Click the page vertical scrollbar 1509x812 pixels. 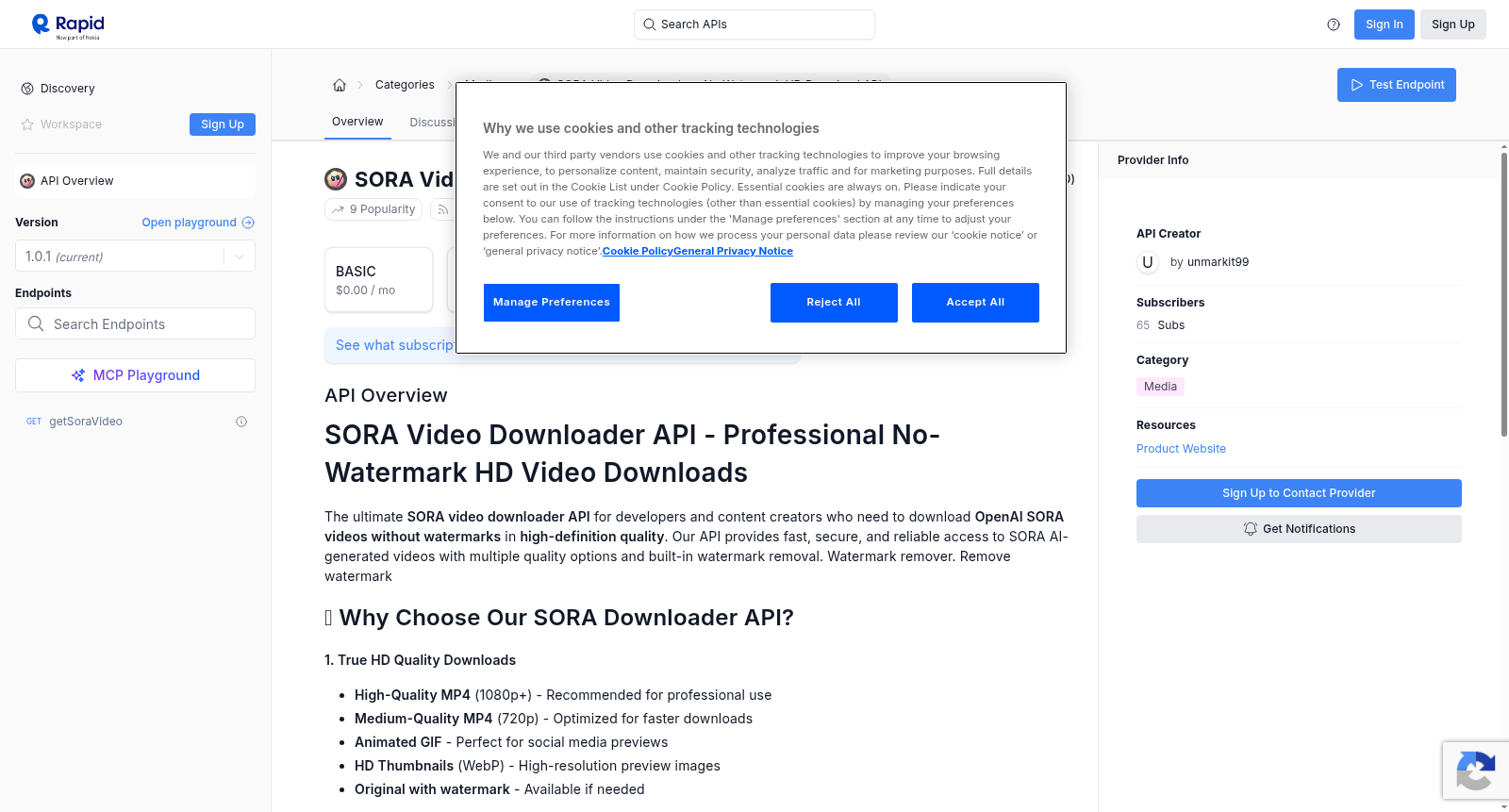pos(1504,294)
